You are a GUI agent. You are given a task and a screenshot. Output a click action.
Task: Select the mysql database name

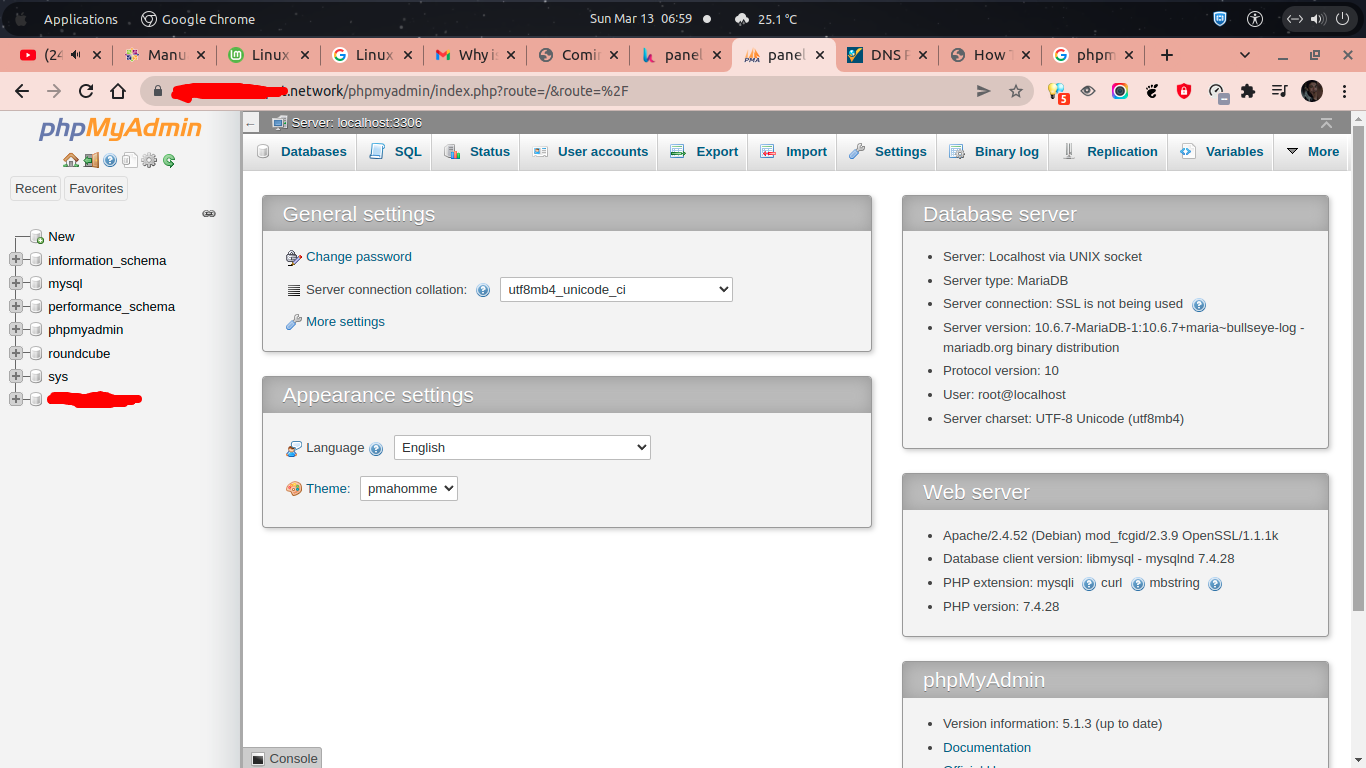(x=65, y=284)
